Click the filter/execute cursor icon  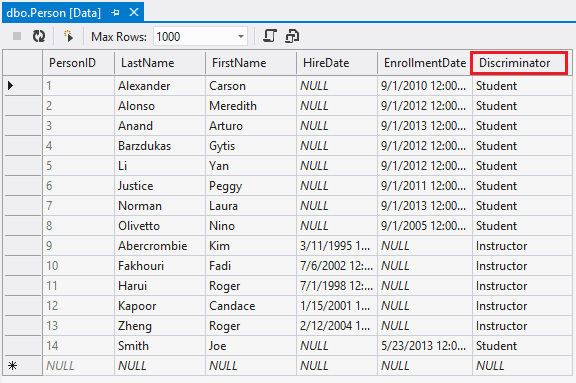point(68,36)
